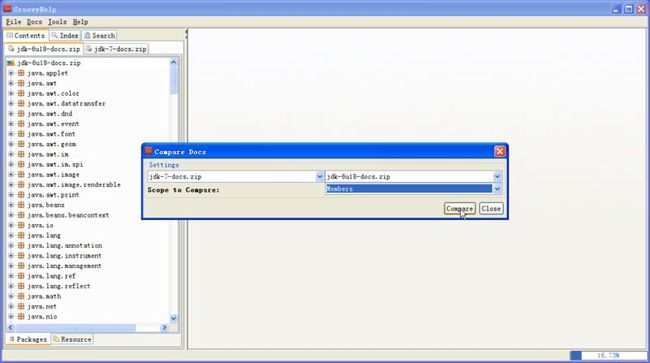Open the Scope to Compare Members dropdown
650x363 pixels.
click(x=497, y=189)
